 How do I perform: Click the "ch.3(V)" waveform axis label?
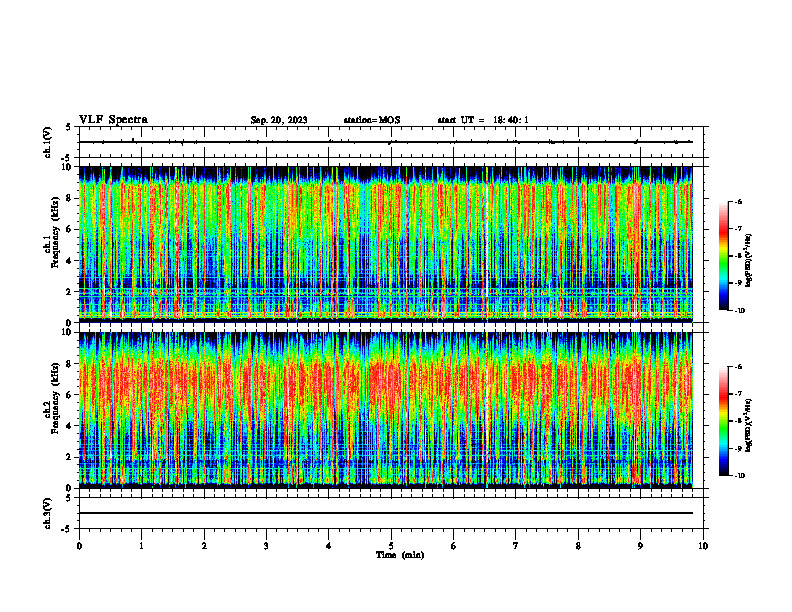48,514
